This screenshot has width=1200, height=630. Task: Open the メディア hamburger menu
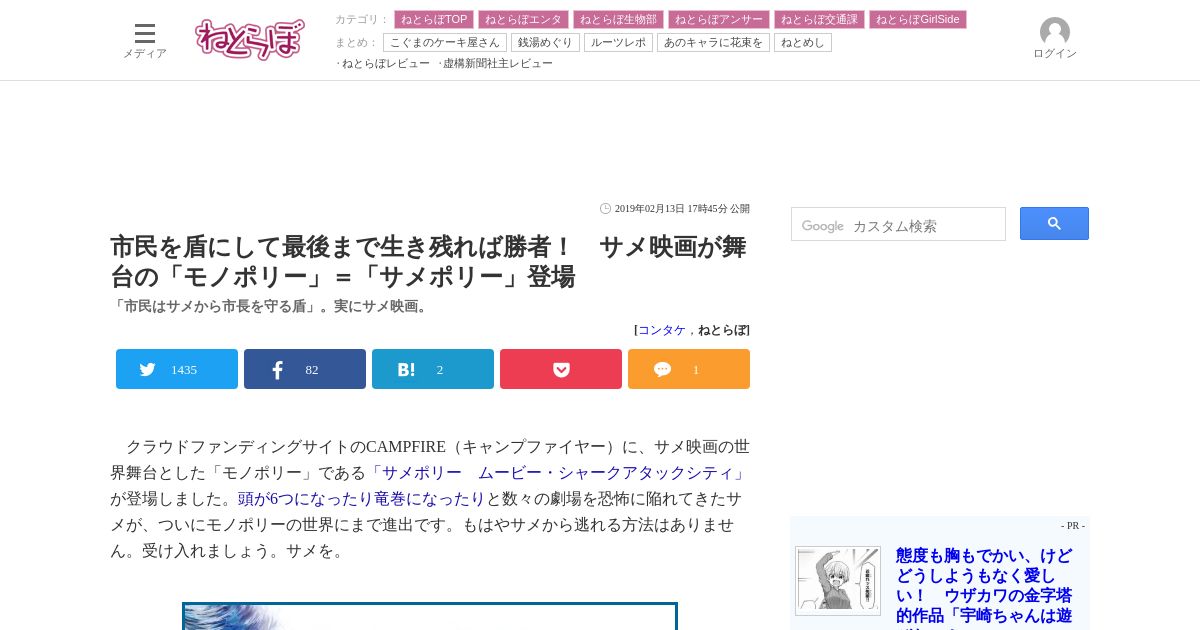(x=145, y=41)
